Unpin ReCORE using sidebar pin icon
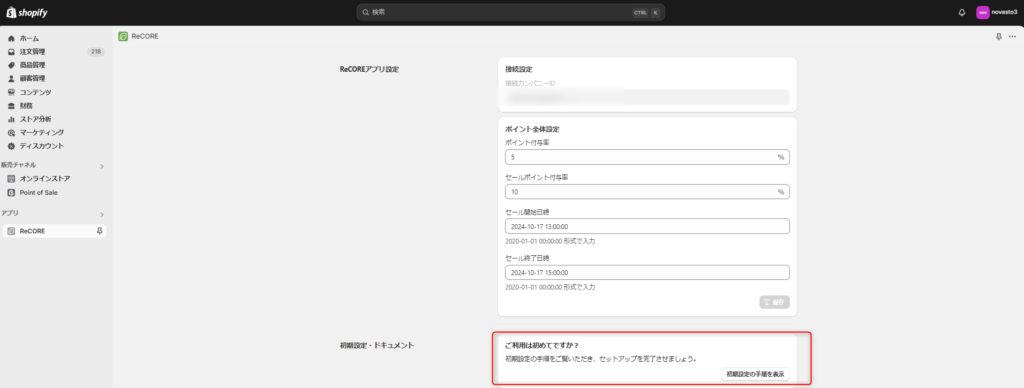1024x388 pixels. (x=100, y=231)
